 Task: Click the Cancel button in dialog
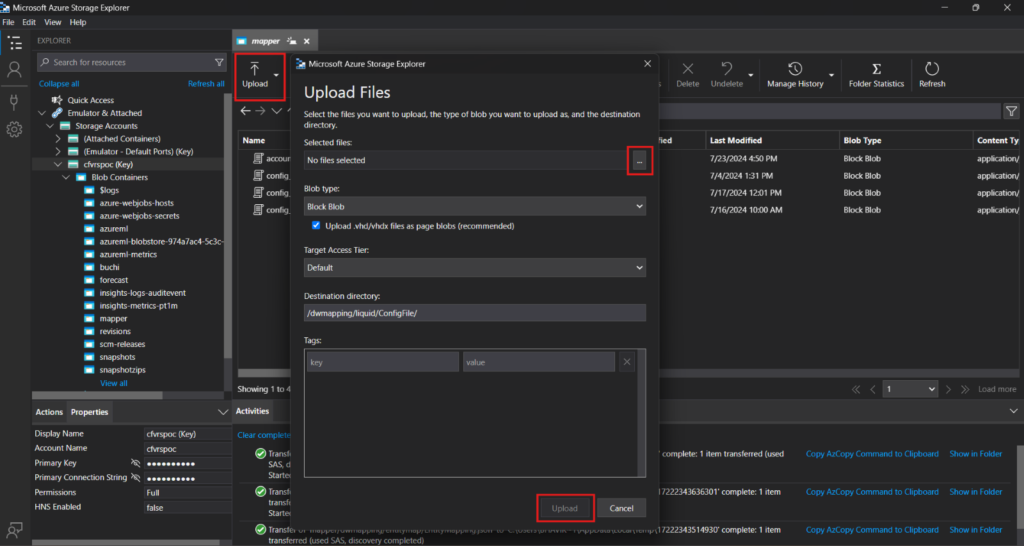(621, 508)
